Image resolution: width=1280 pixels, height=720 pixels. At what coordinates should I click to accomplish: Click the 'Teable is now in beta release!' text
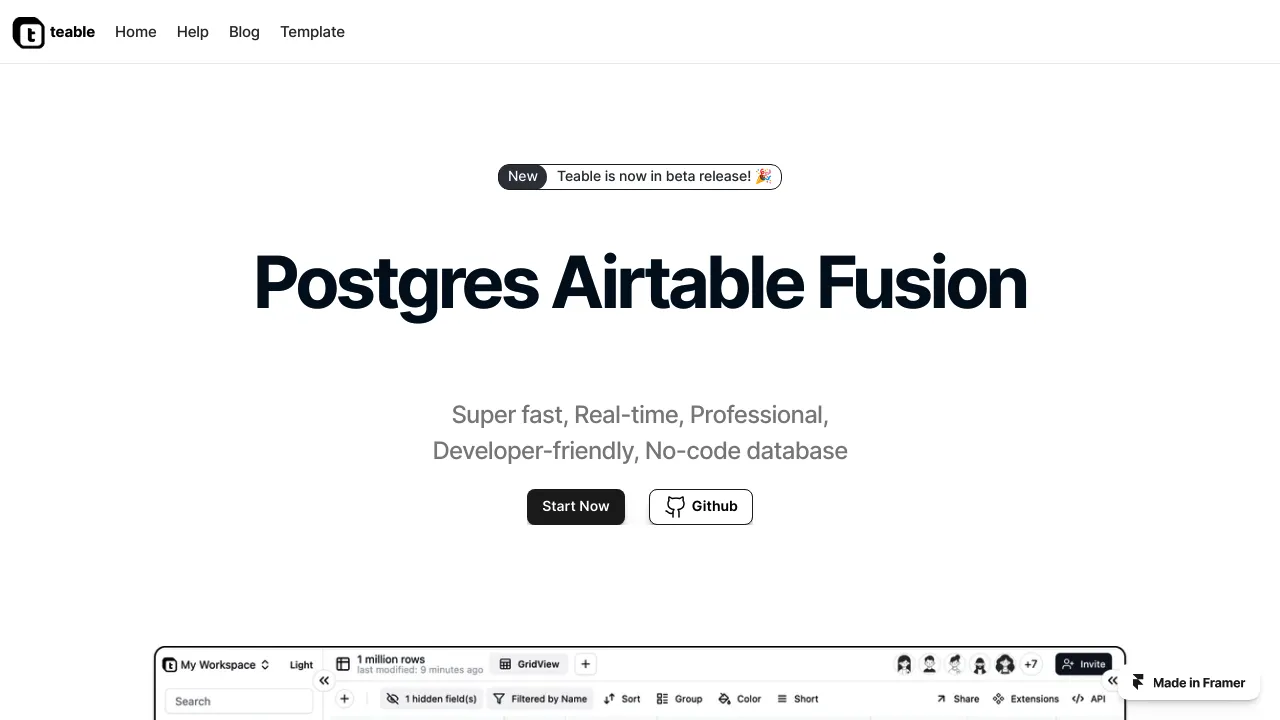click(664, 176)
